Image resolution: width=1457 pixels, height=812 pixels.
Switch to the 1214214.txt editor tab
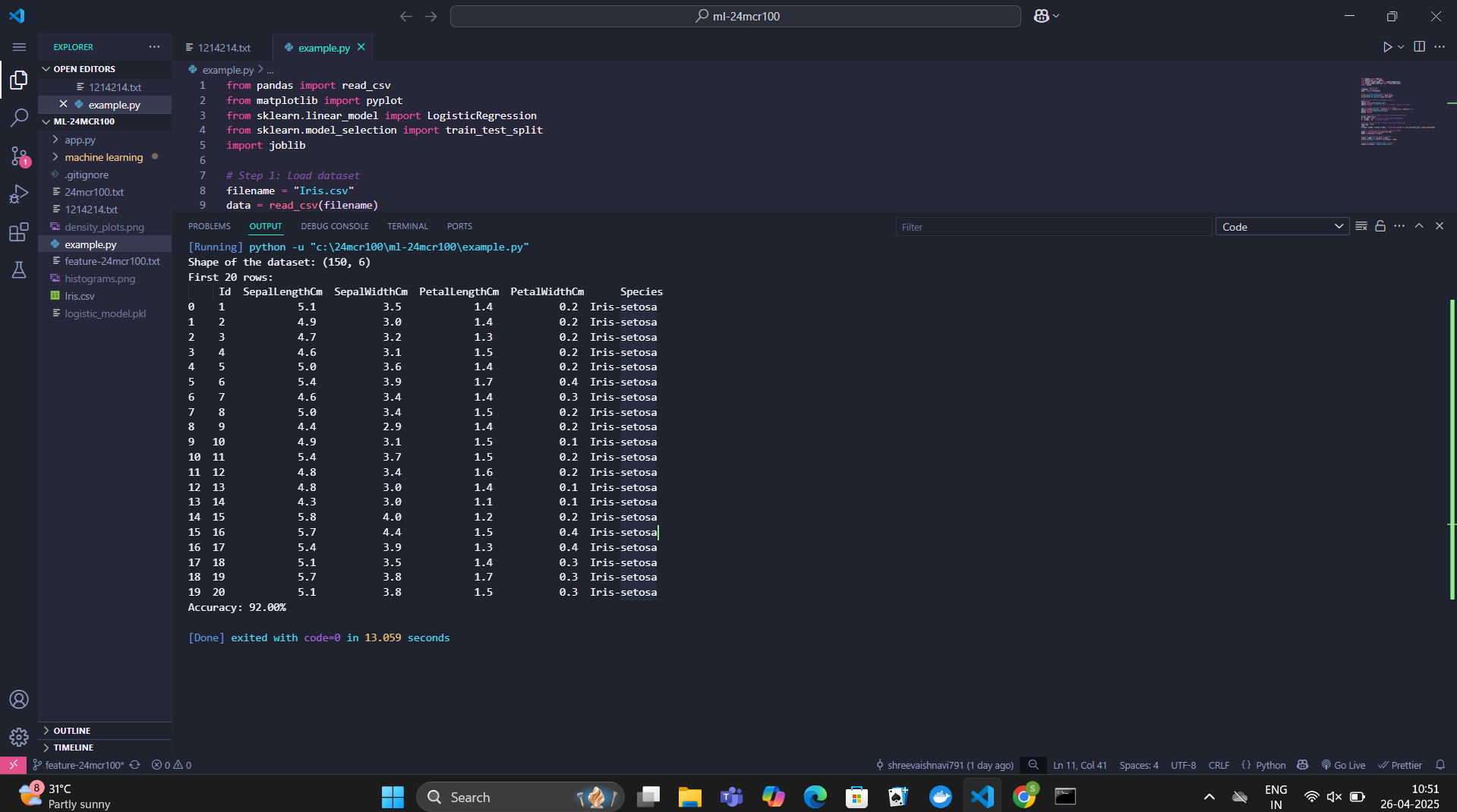(222, 47)
